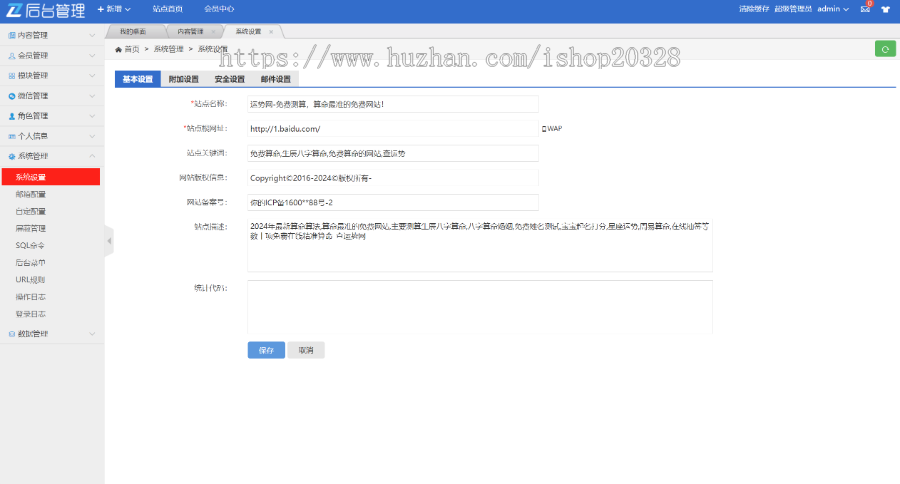Expand the 个人信息 sidebar chevron
The height and width of the screenshot is (484, 900).
(92, 136)
